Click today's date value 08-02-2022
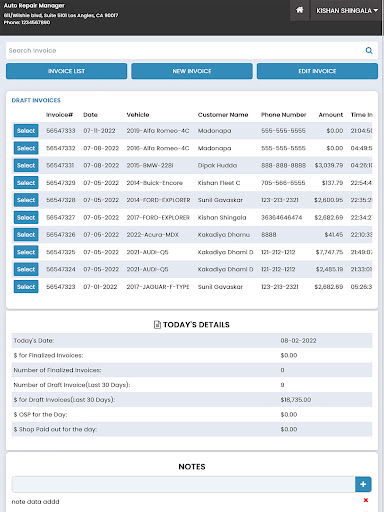384x512 pixels. [x=298, y=341]
